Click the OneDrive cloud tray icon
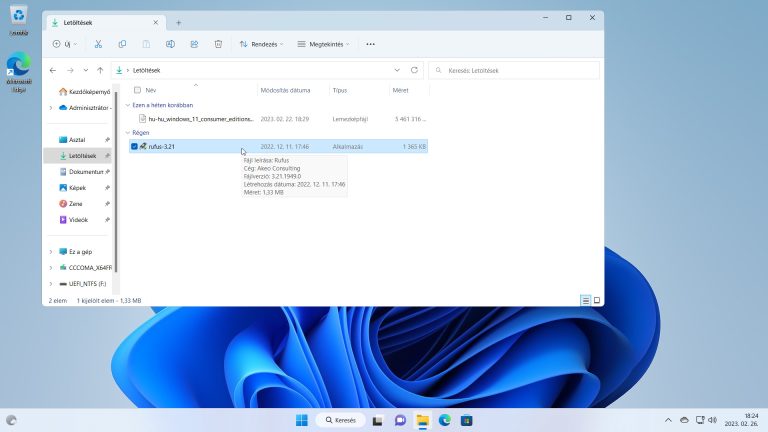The image size is (768, 432). [684, 420]
